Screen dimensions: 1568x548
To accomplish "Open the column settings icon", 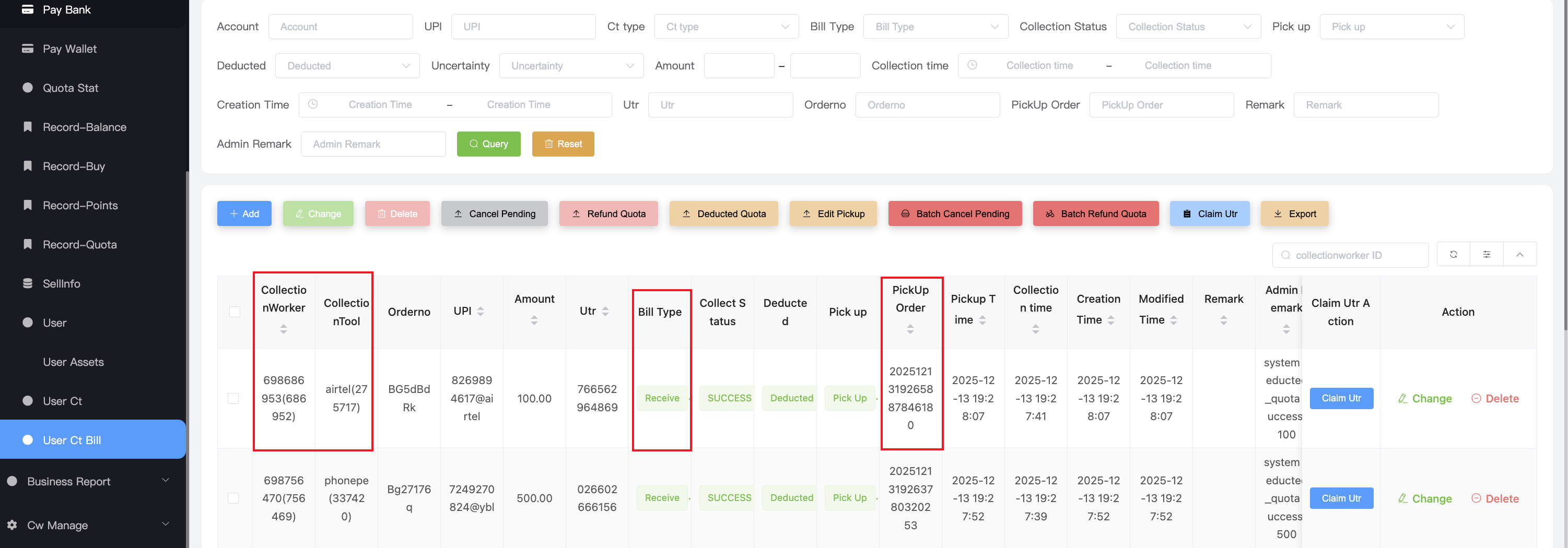I will pyautogui.click(x=1487, y=254).
